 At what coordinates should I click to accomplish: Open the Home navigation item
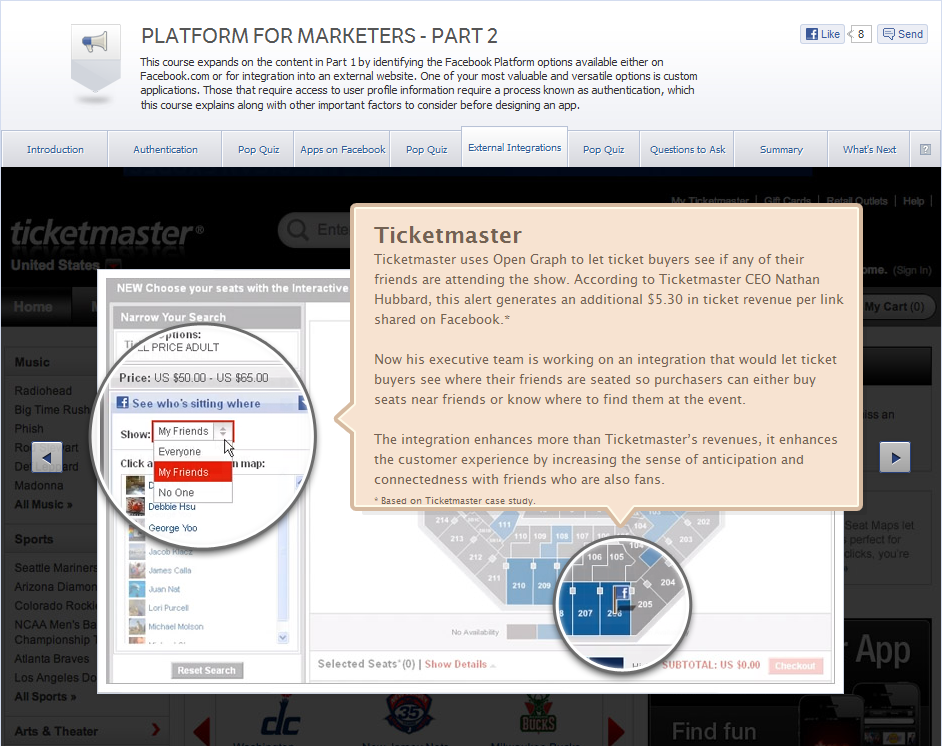pos(33,307)
